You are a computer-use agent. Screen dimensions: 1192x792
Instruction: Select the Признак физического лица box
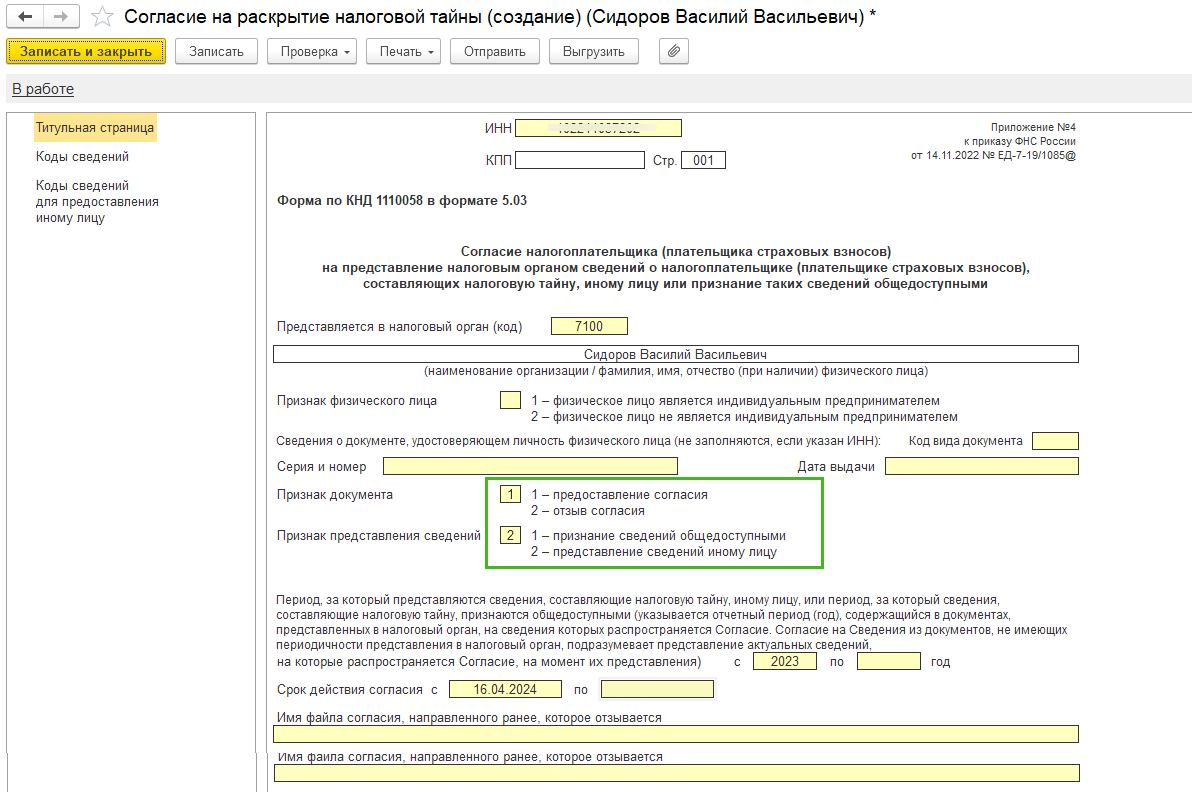pyautogui.click(x=510, y=401)
